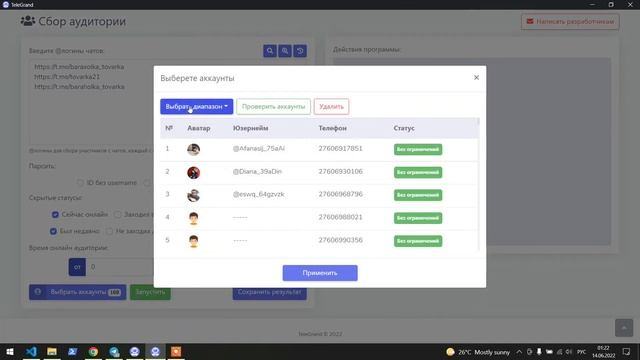The height and width of the screenshot is (360, 640).
Task: Select the @eswq_64gzvzk username
Action: click(258, 194)
